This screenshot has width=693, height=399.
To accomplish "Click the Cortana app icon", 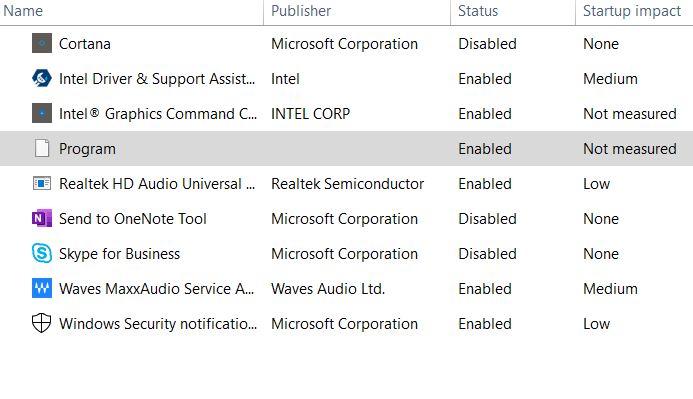I will coord(42,43).
